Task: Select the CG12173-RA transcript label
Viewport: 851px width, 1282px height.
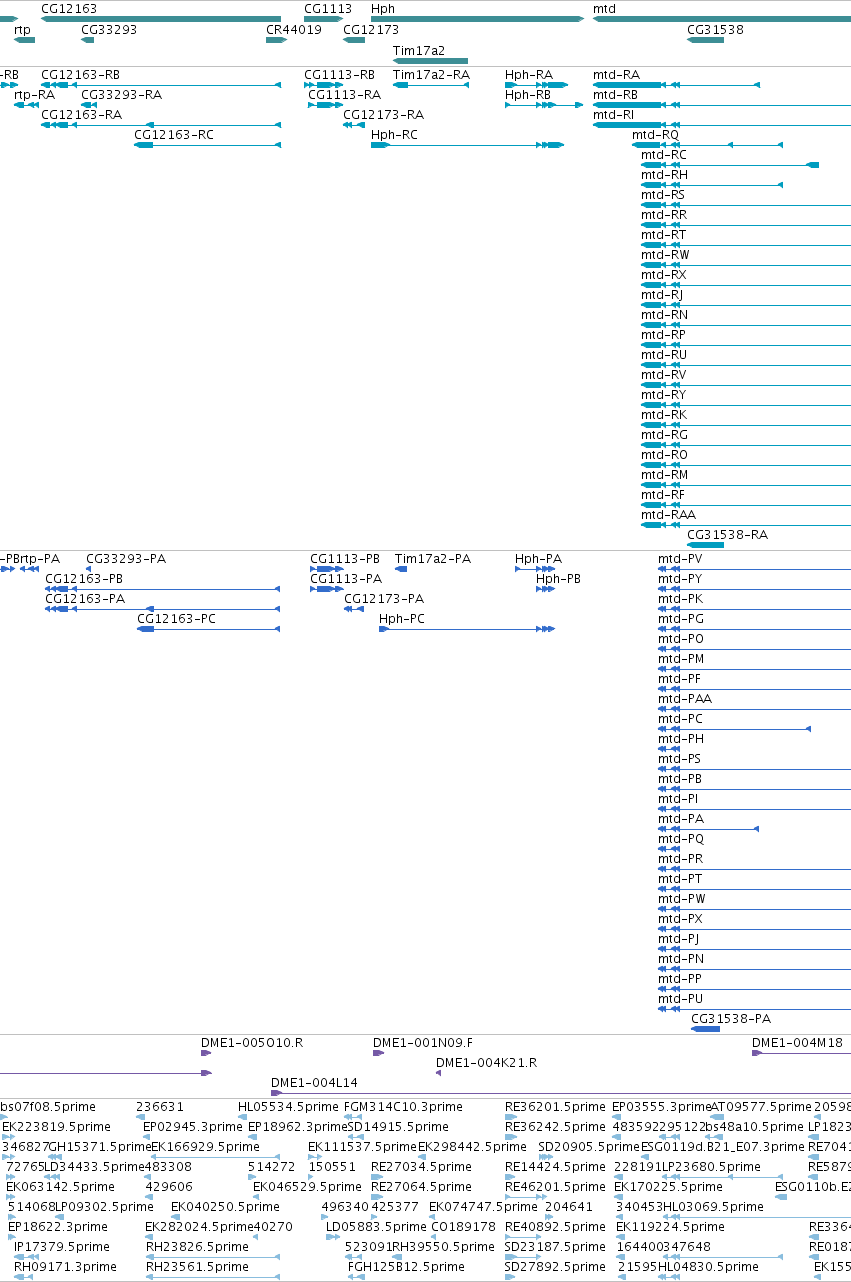Action: click(x=383, y=115)
